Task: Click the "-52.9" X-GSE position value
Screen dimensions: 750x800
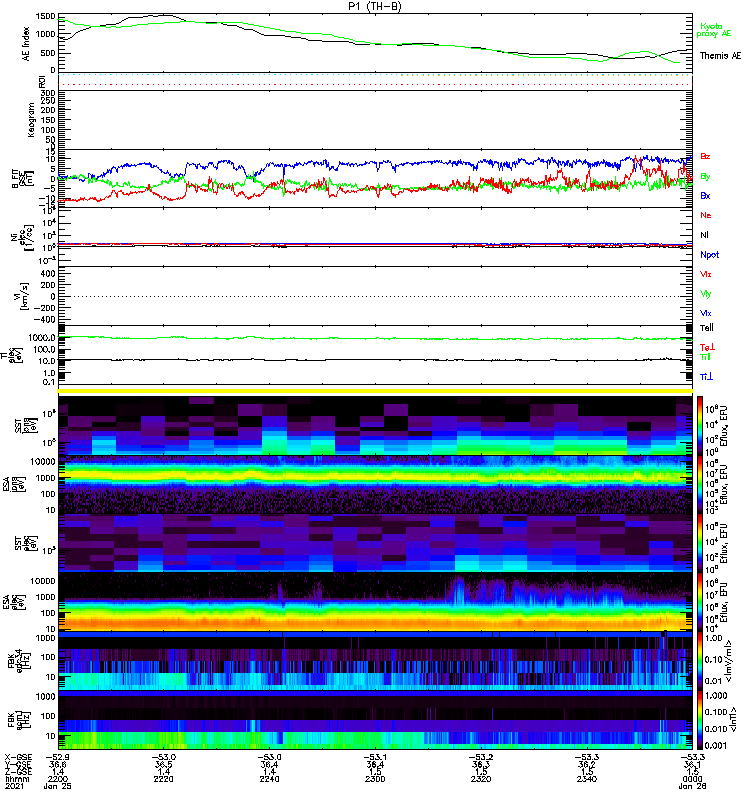Action: coord(57,757)
